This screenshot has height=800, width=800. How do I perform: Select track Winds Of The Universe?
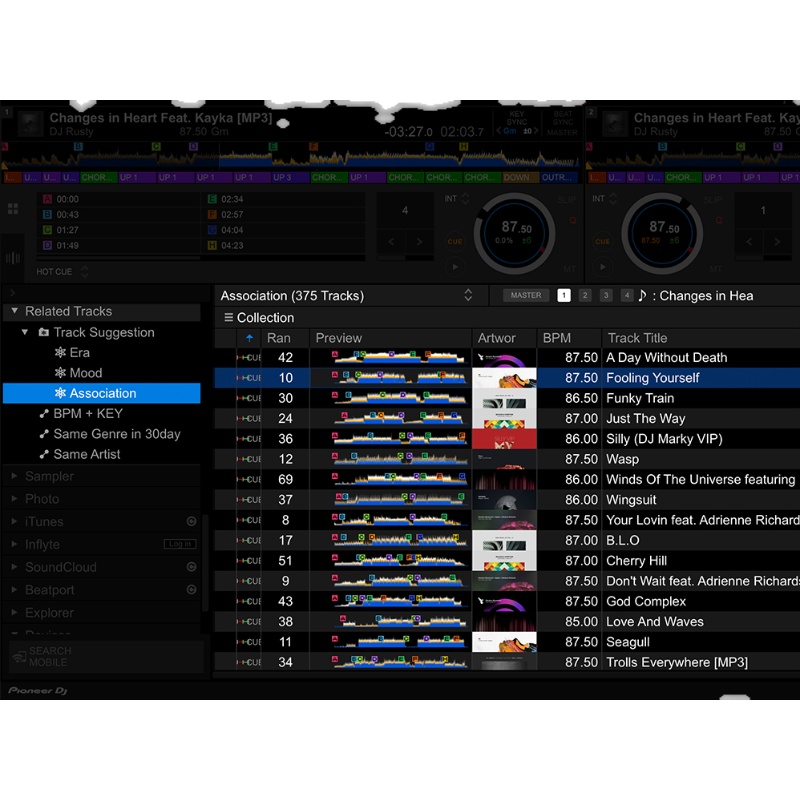point(700,479)
